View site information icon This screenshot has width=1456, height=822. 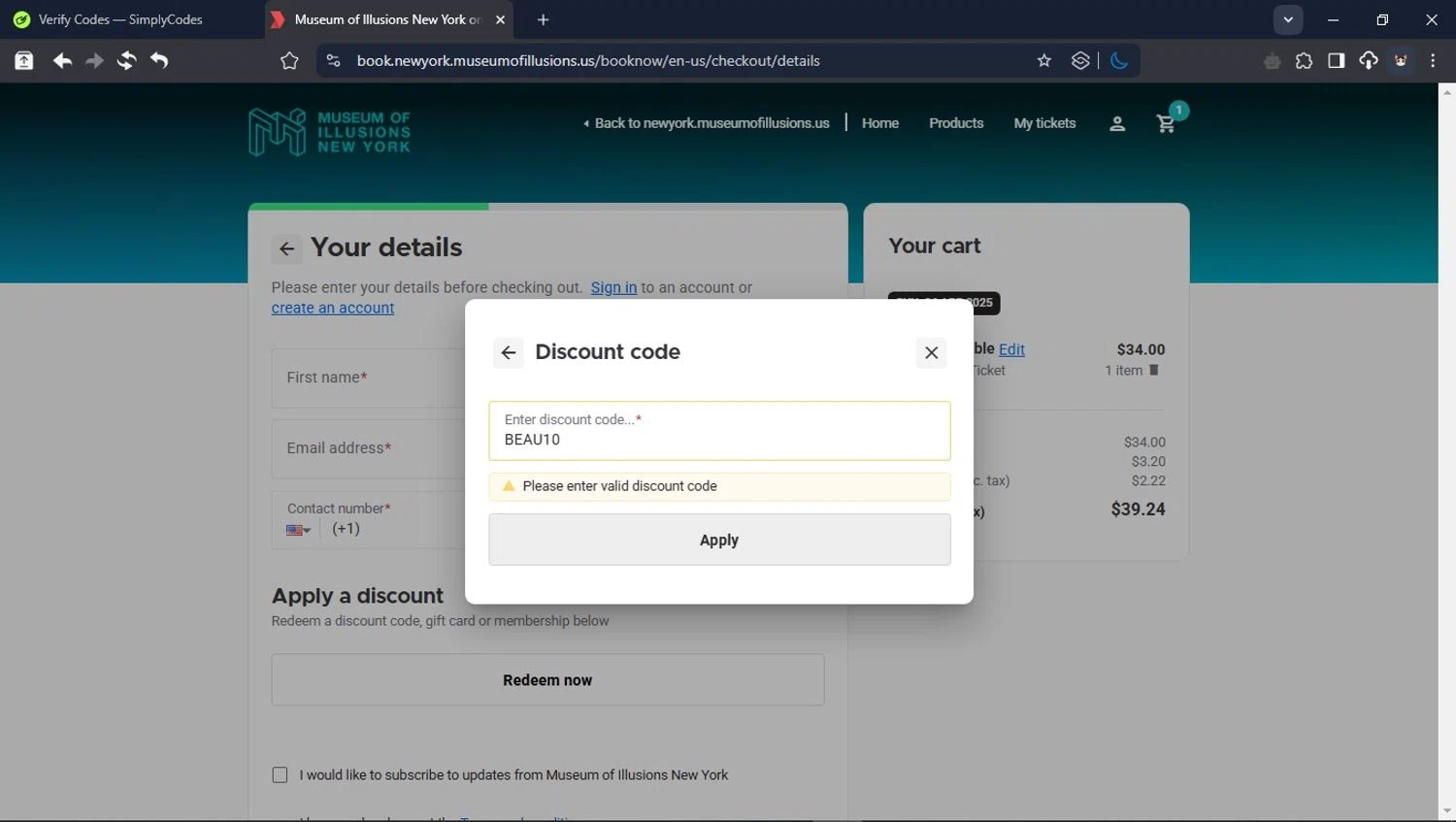coord(333,60)
